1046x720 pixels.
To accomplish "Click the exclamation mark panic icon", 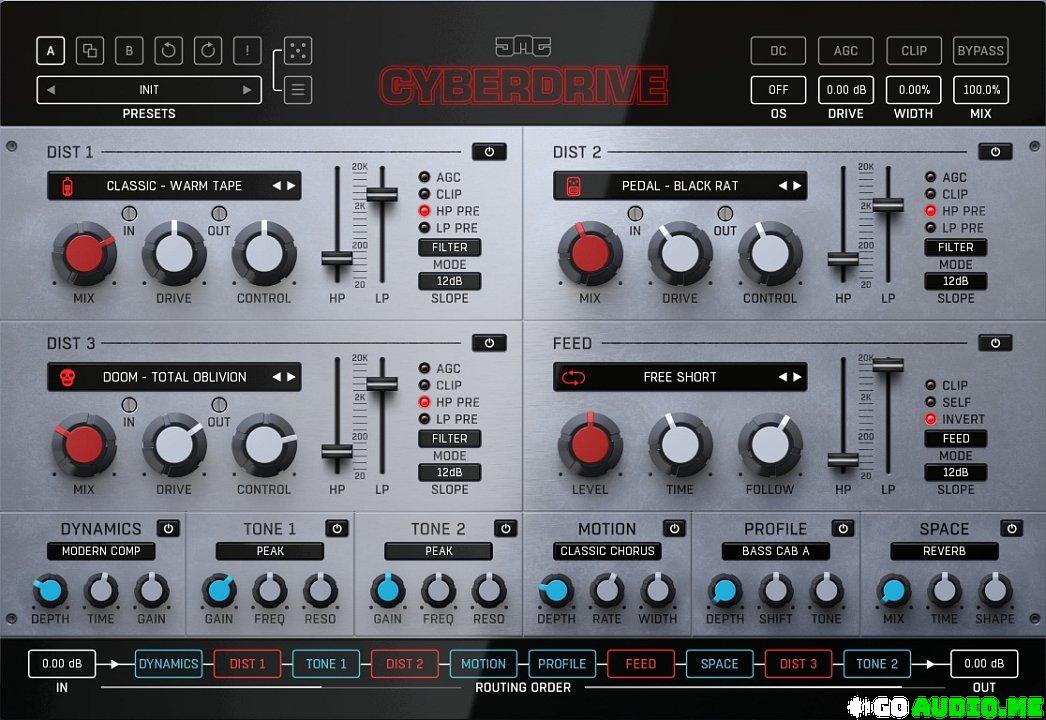I will pos(247,50).
